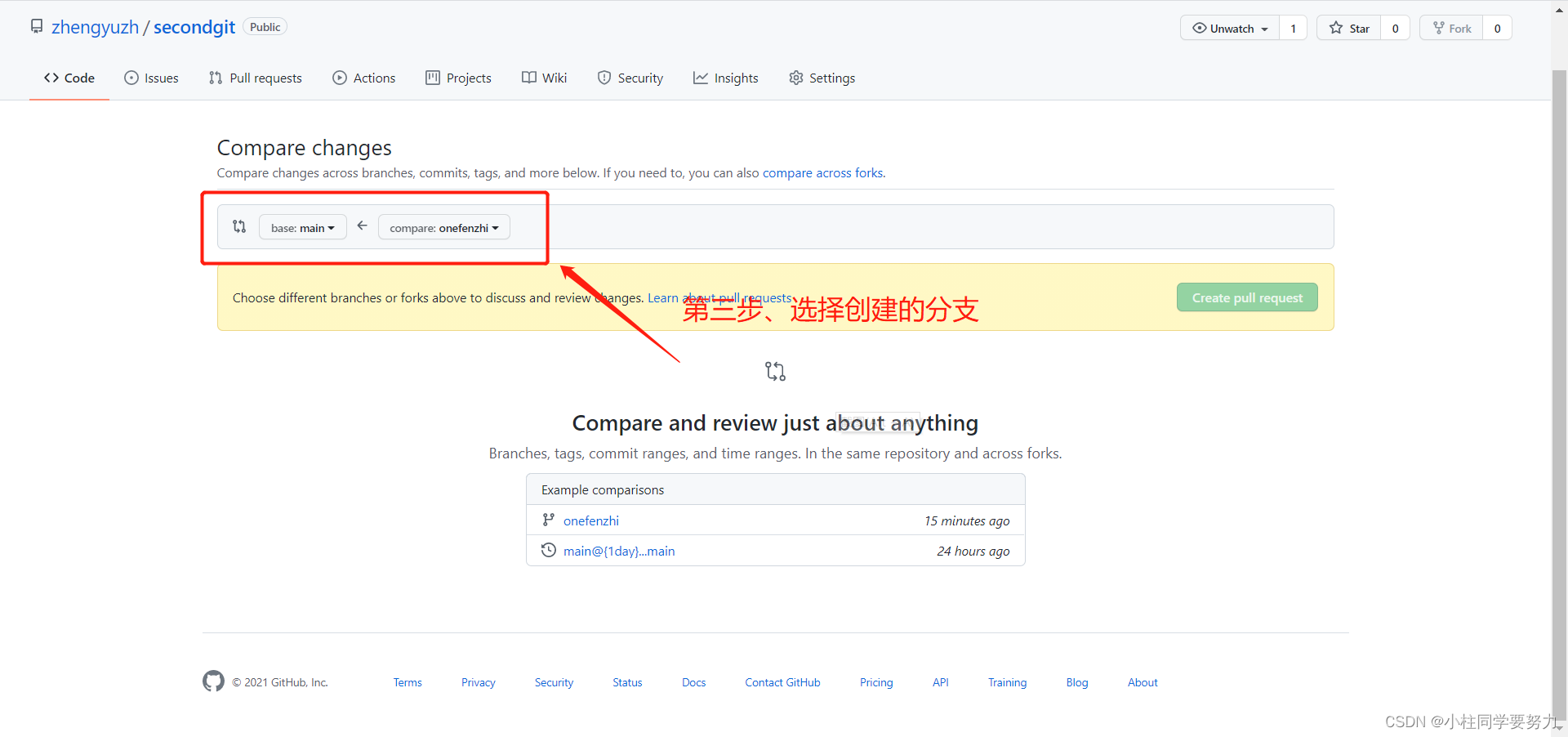Viewport: 1568px width, 737px height.
Task: Click the repository bookmark icon beside zhengyuzh
Action: pyautogui.click(x=36, y=25)
